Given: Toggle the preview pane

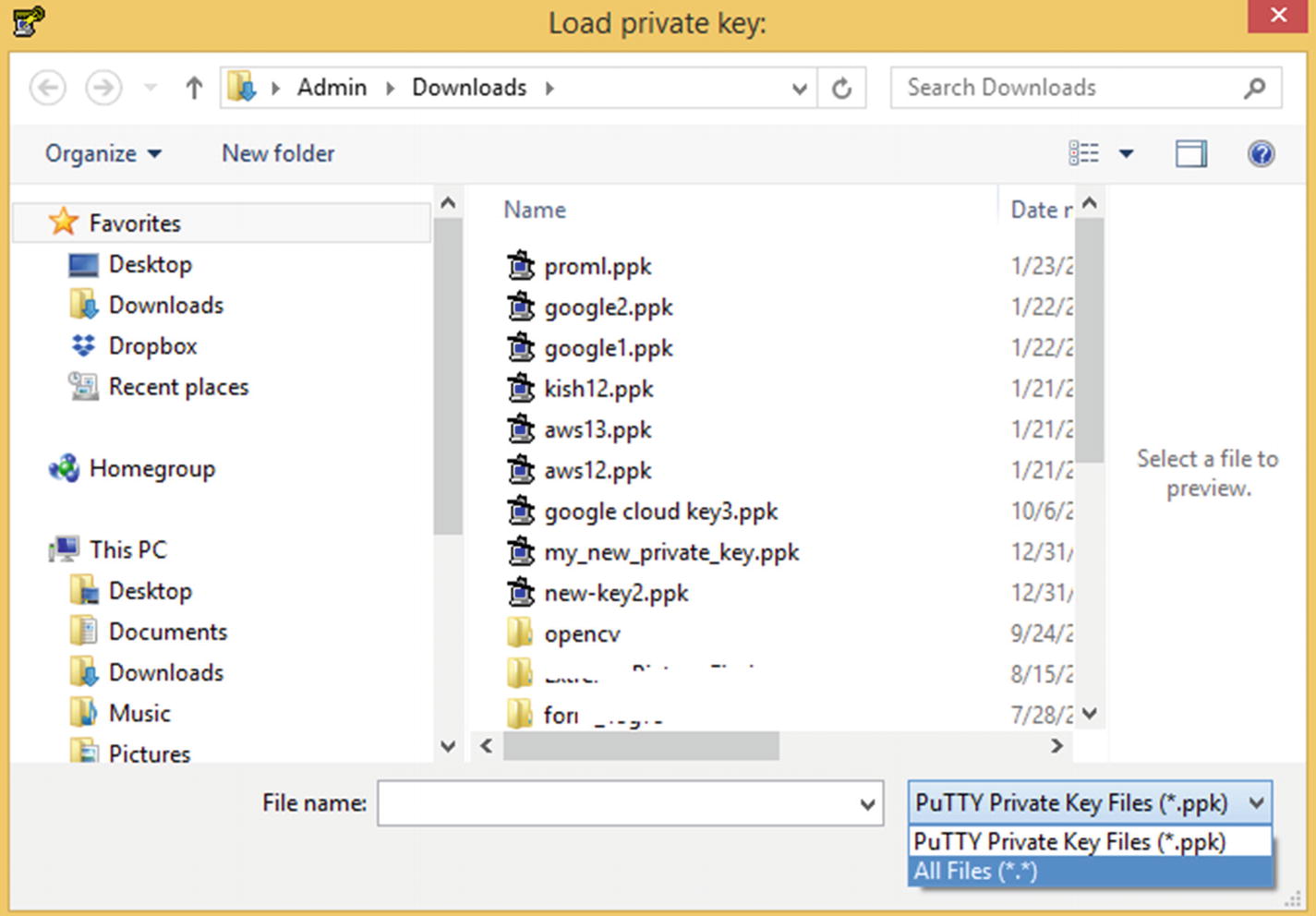Looking at the screenshot, I should [x=1191, y=153].
